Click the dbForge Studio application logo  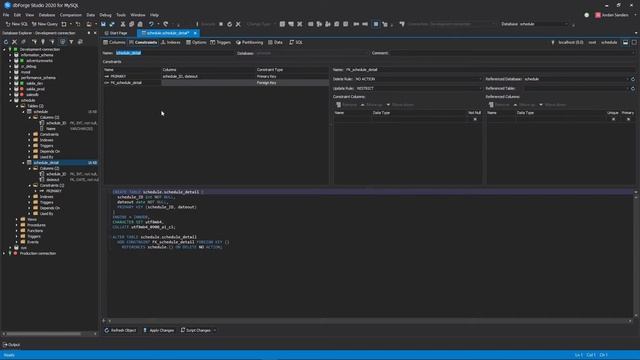click(7, 5)
